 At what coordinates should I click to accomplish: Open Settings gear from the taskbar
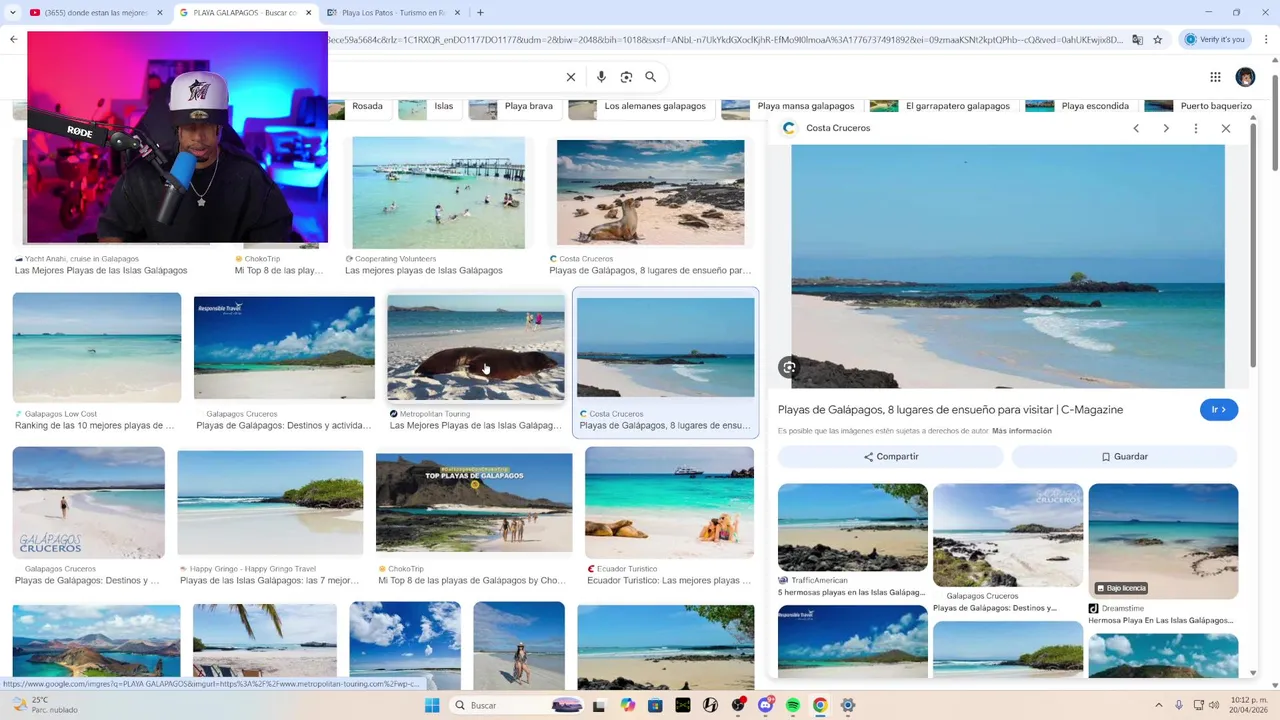[x=848, y=705]
